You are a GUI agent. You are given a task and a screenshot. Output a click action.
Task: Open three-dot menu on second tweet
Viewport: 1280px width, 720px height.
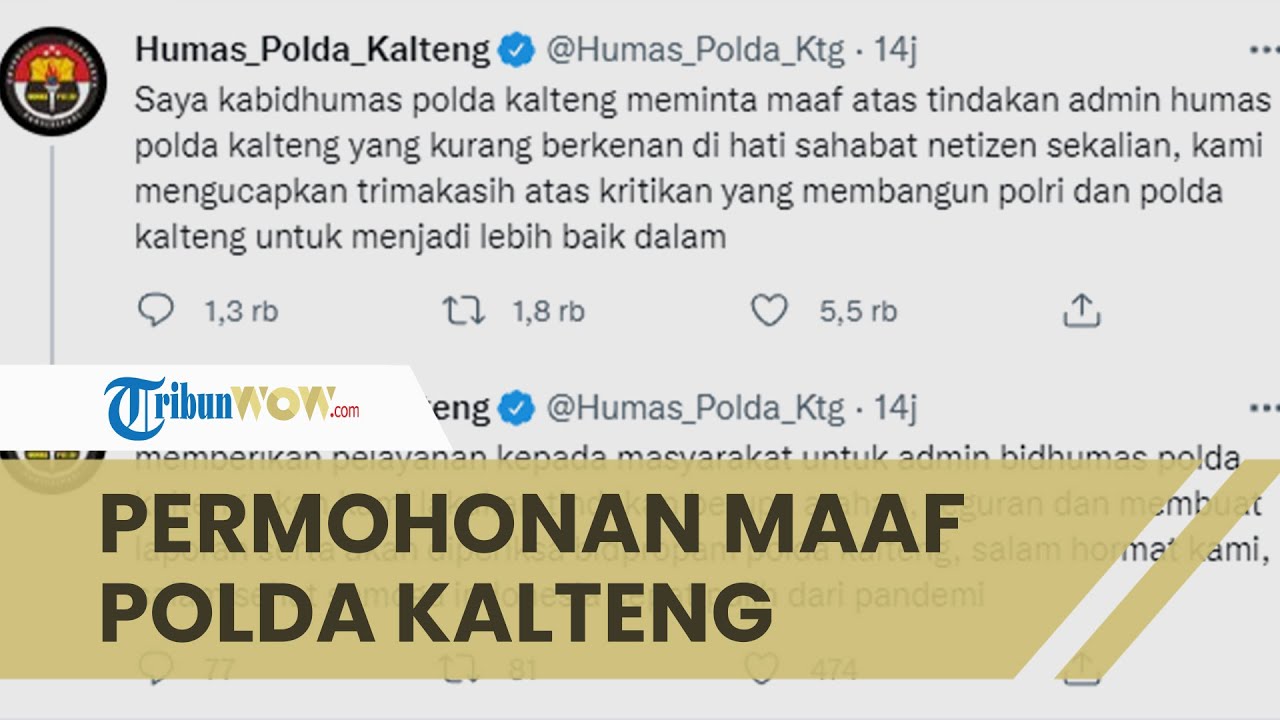(x=1264, y=407)
